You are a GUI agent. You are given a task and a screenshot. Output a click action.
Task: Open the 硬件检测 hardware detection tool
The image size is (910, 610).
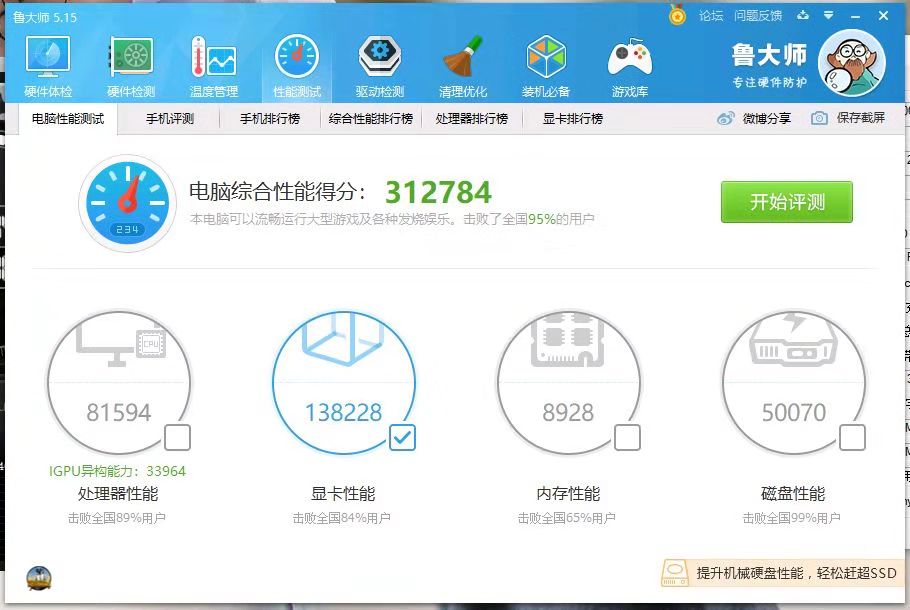coord(131,64)
